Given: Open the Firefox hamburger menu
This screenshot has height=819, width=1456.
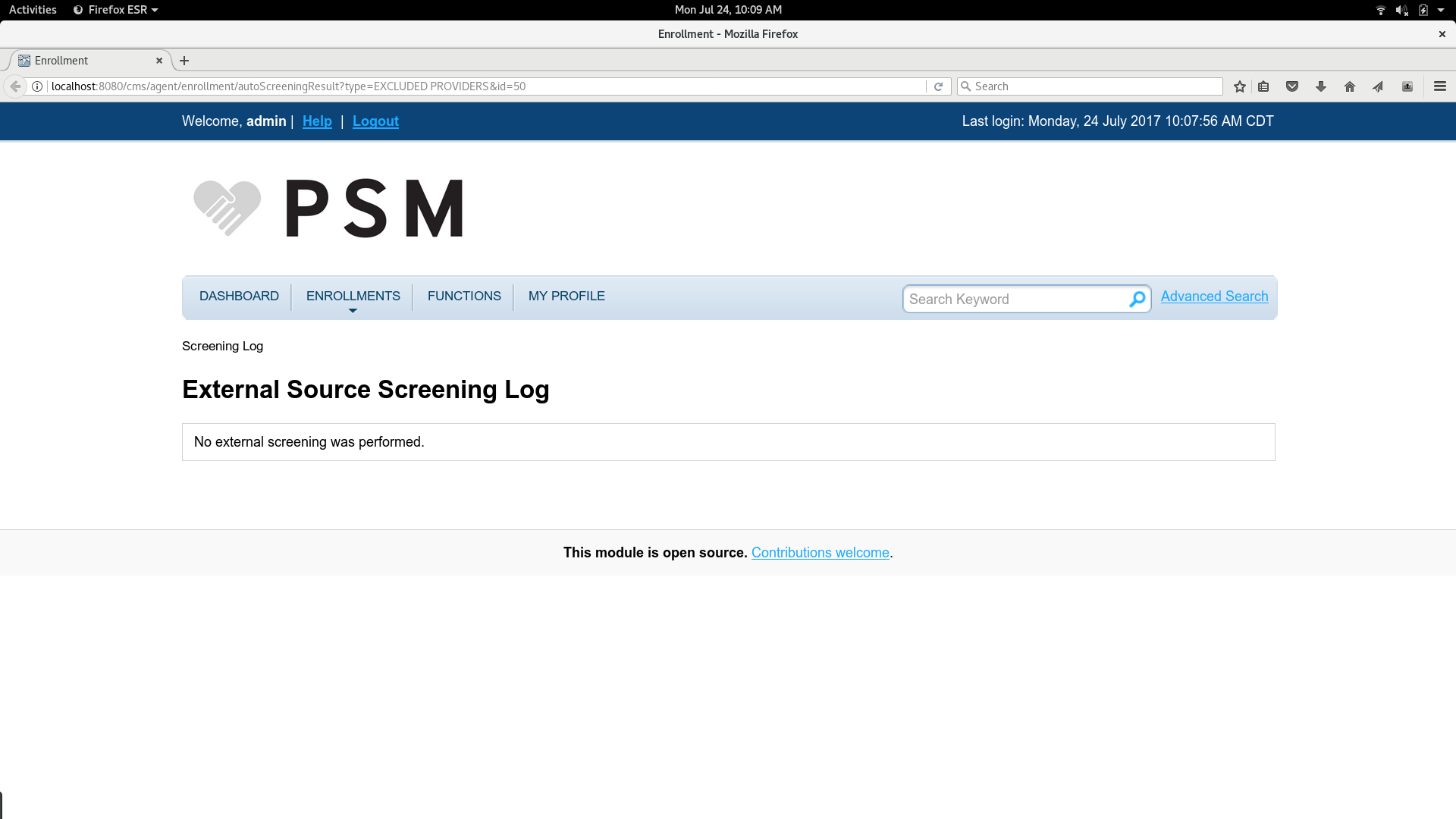Looking at the screenshot, I should [1440, 86].
